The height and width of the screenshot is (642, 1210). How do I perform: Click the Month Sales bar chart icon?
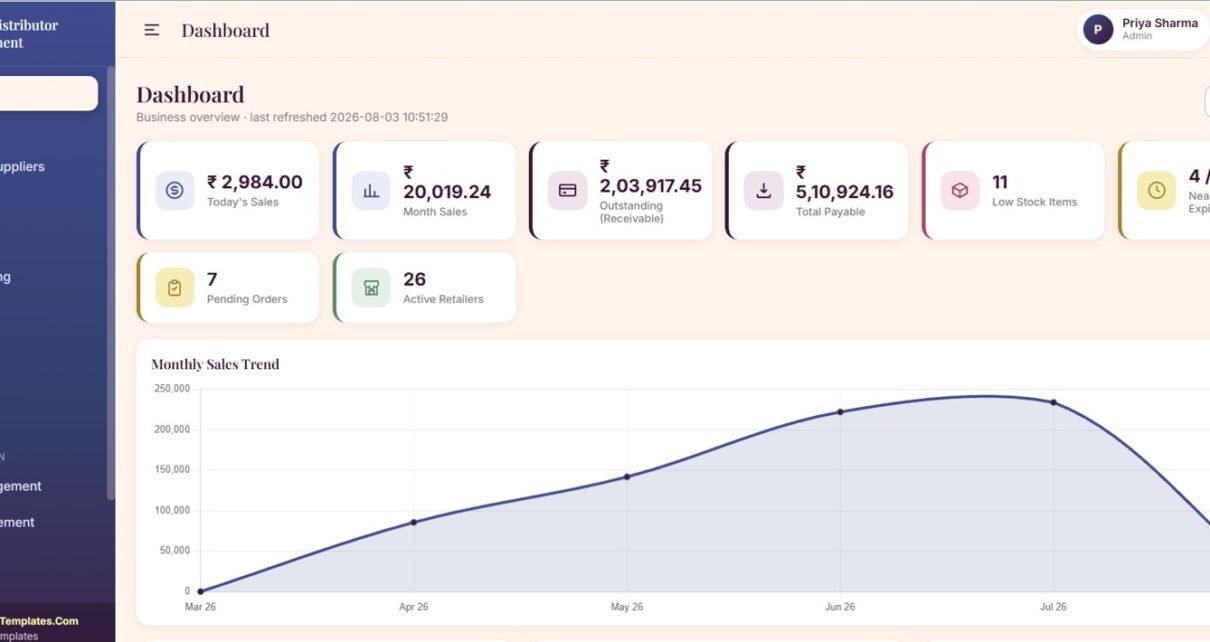371,190
